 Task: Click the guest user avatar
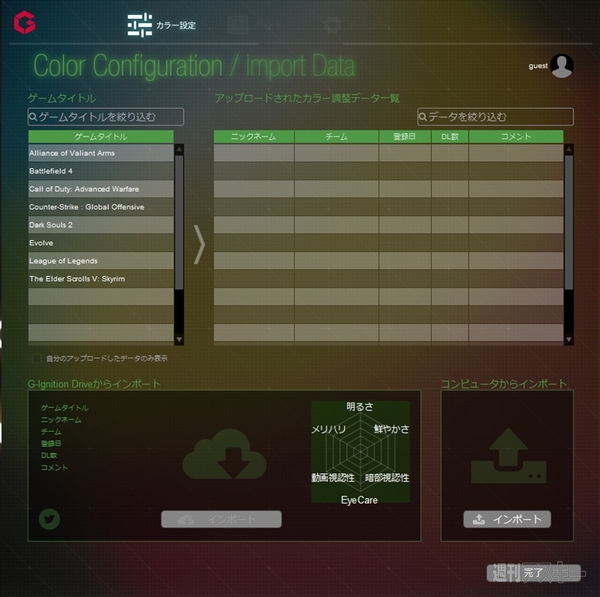561,66
